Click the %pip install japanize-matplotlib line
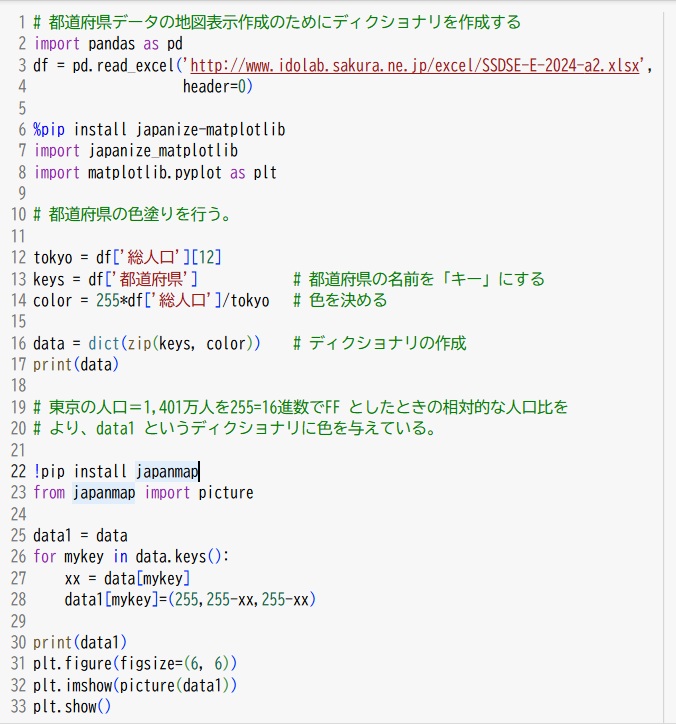This screenshot has width=676, height=725. coord(159,129)
